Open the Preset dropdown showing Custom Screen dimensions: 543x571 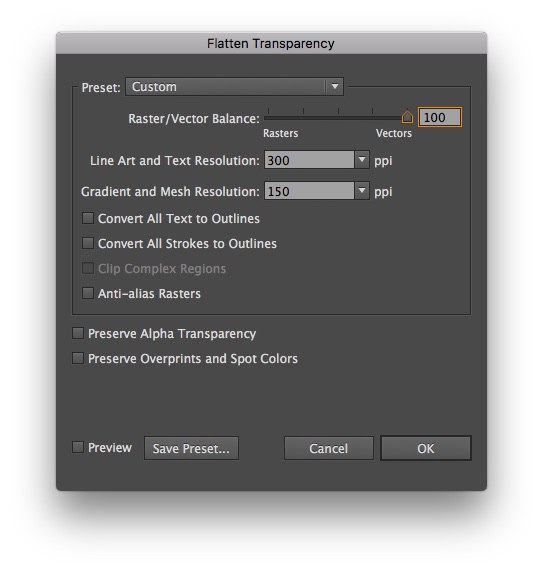(234, 87)
